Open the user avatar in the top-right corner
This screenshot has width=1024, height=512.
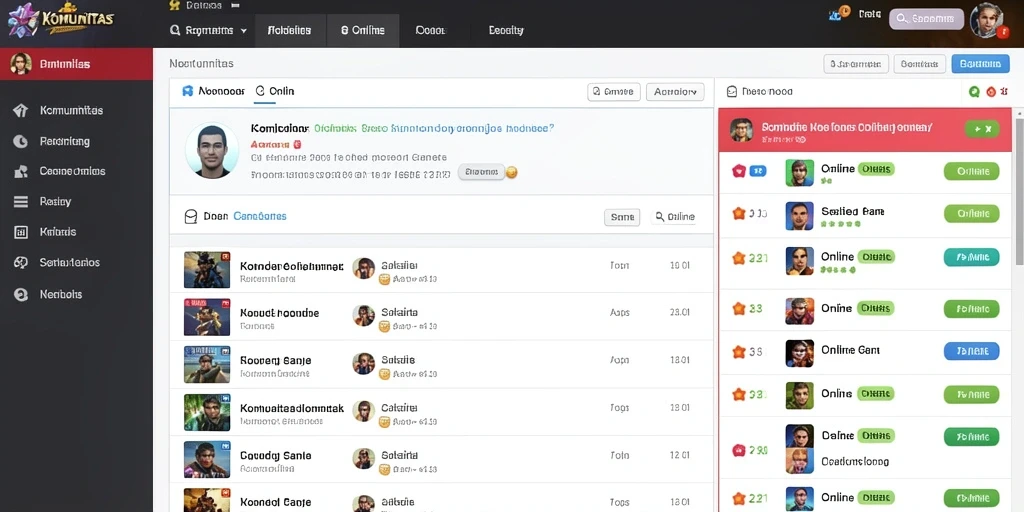[x=988, y=21]
